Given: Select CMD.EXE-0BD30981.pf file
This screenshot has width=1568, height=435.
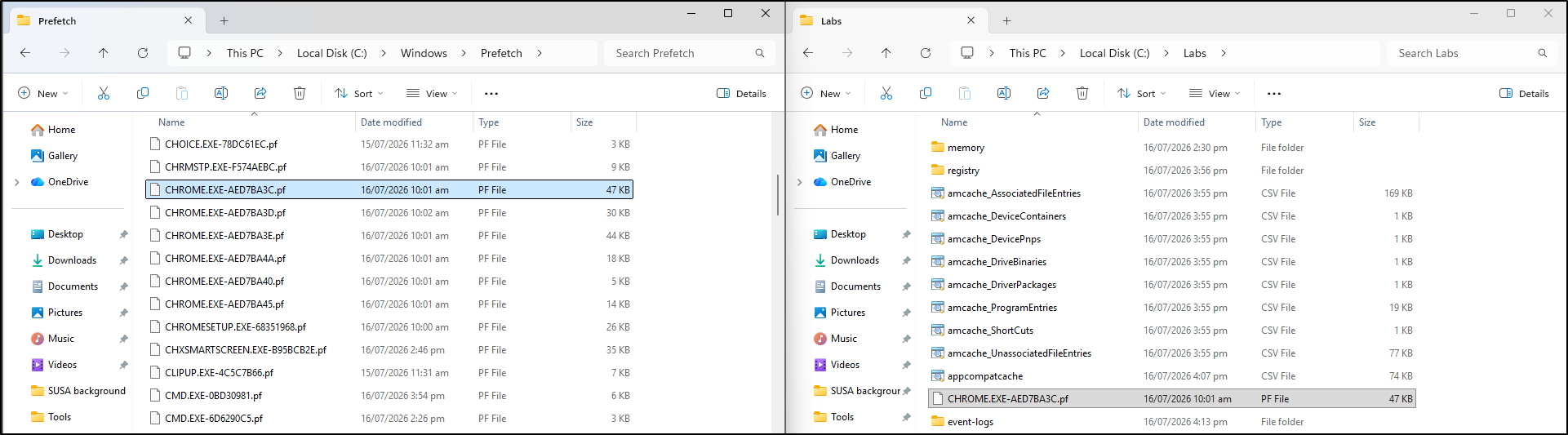Looking at the screenshot, I should point(389,396).
